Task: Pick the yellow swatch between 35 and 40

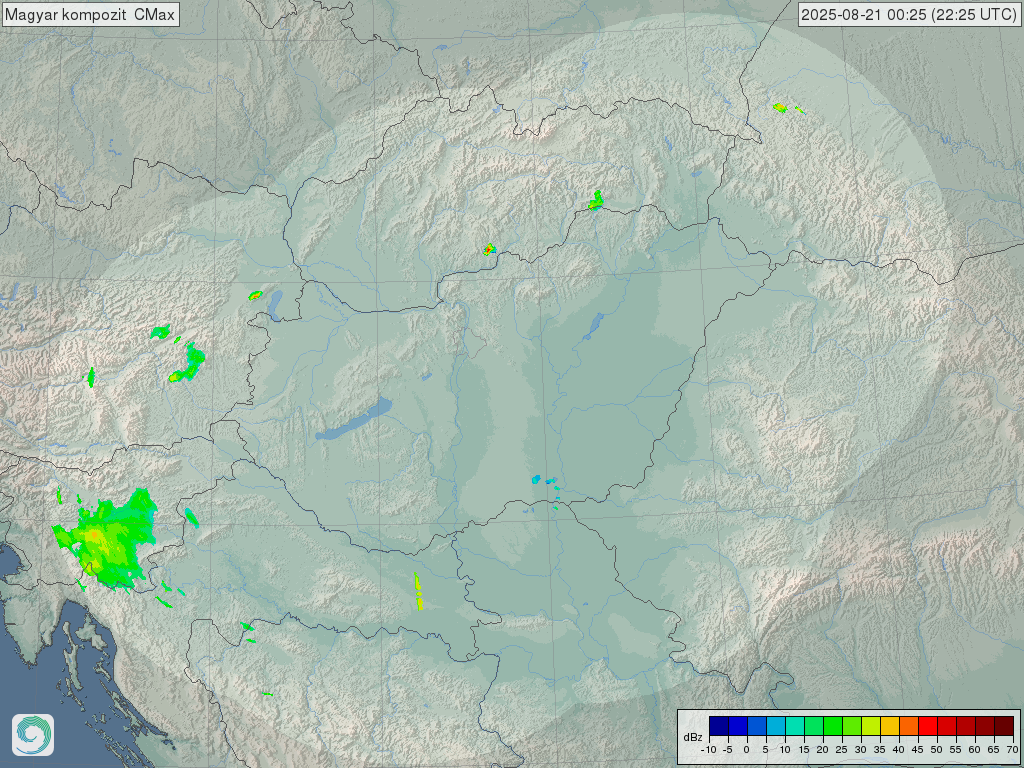Action: pos(889,726)
